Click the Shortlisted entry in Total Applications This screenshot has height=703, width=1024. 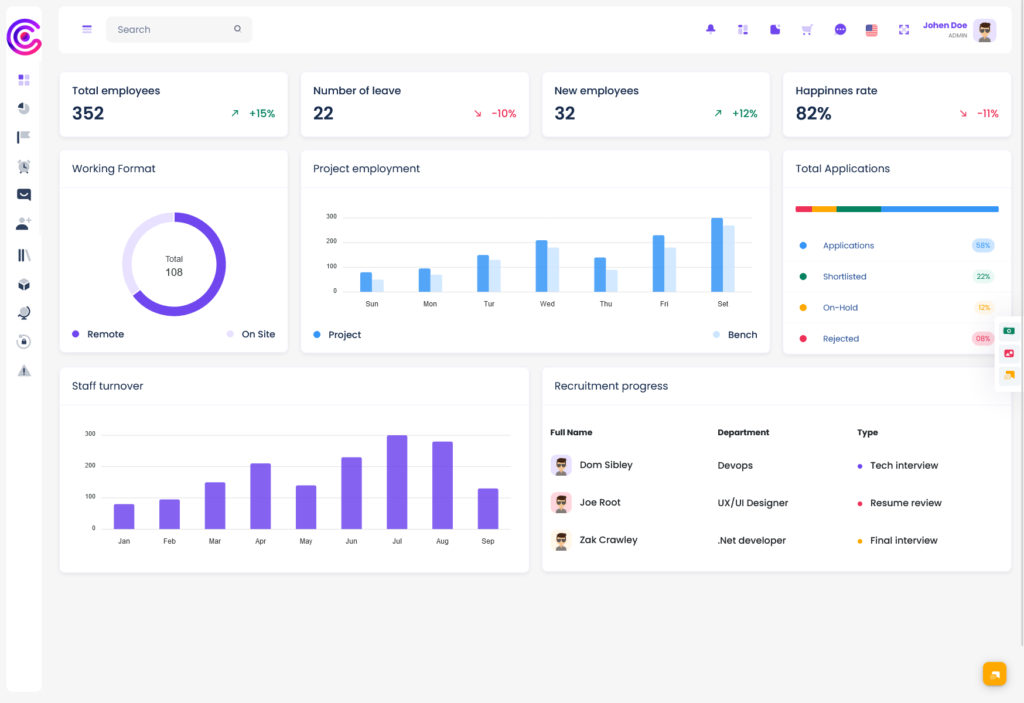tap(847, 276)
